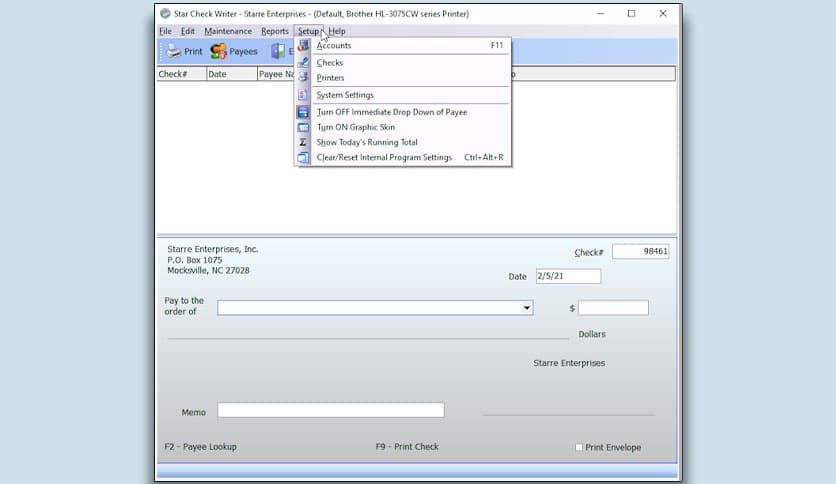Image resolution: width=836 pixels, height=484 pixels.
Task: Sort by the Date column header
Action: [x=231, y=74]
